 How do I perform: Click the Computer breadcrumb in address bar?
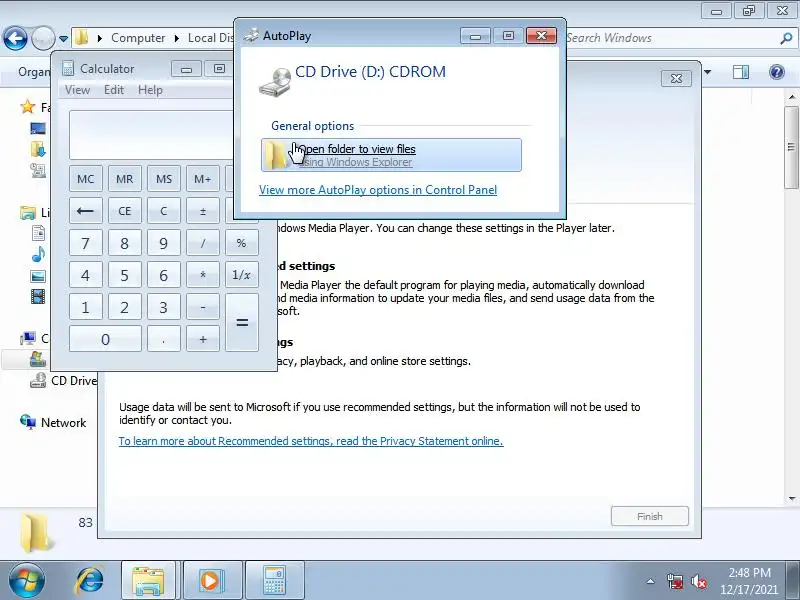pyautogui.click(x=138, y=38)
